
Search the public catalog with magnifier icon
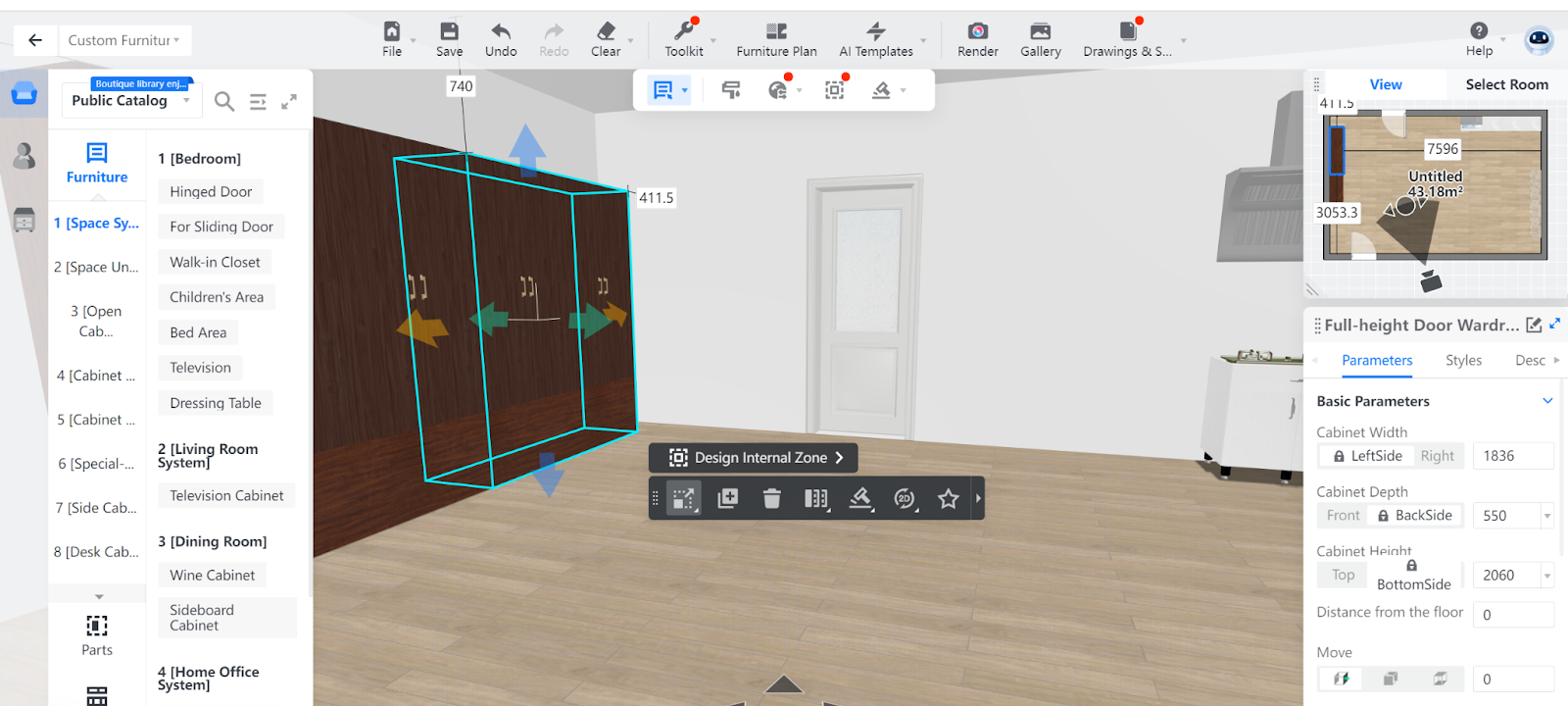pyautogui.click(x=224, y=101)
